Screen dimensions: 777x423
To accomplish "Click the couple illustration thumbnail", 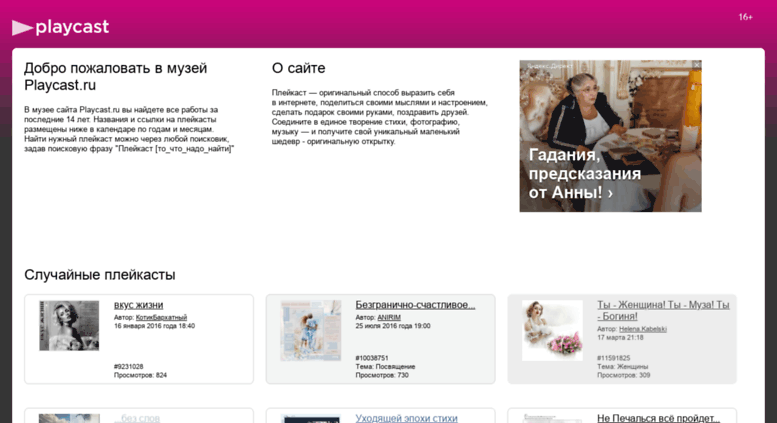I will [x=311, y=330].
